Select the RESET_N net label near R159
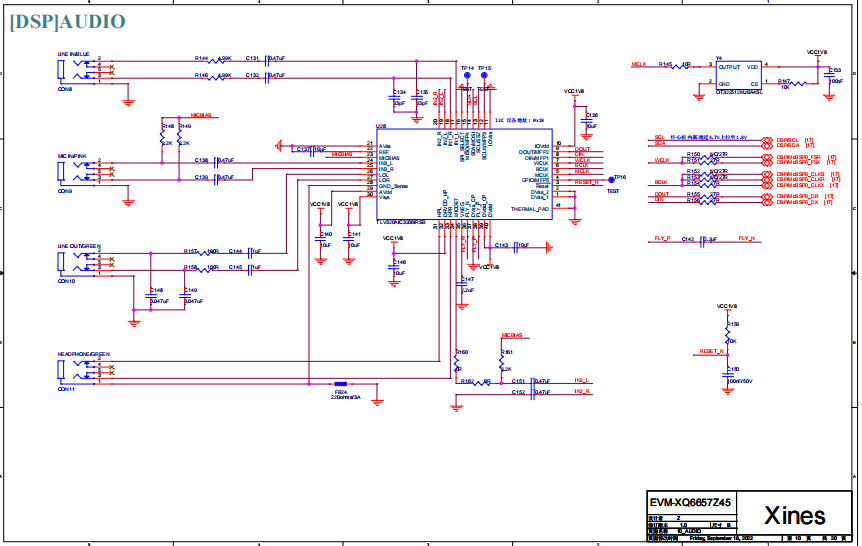Screen dimensions: 862x546 click(711, 352)
